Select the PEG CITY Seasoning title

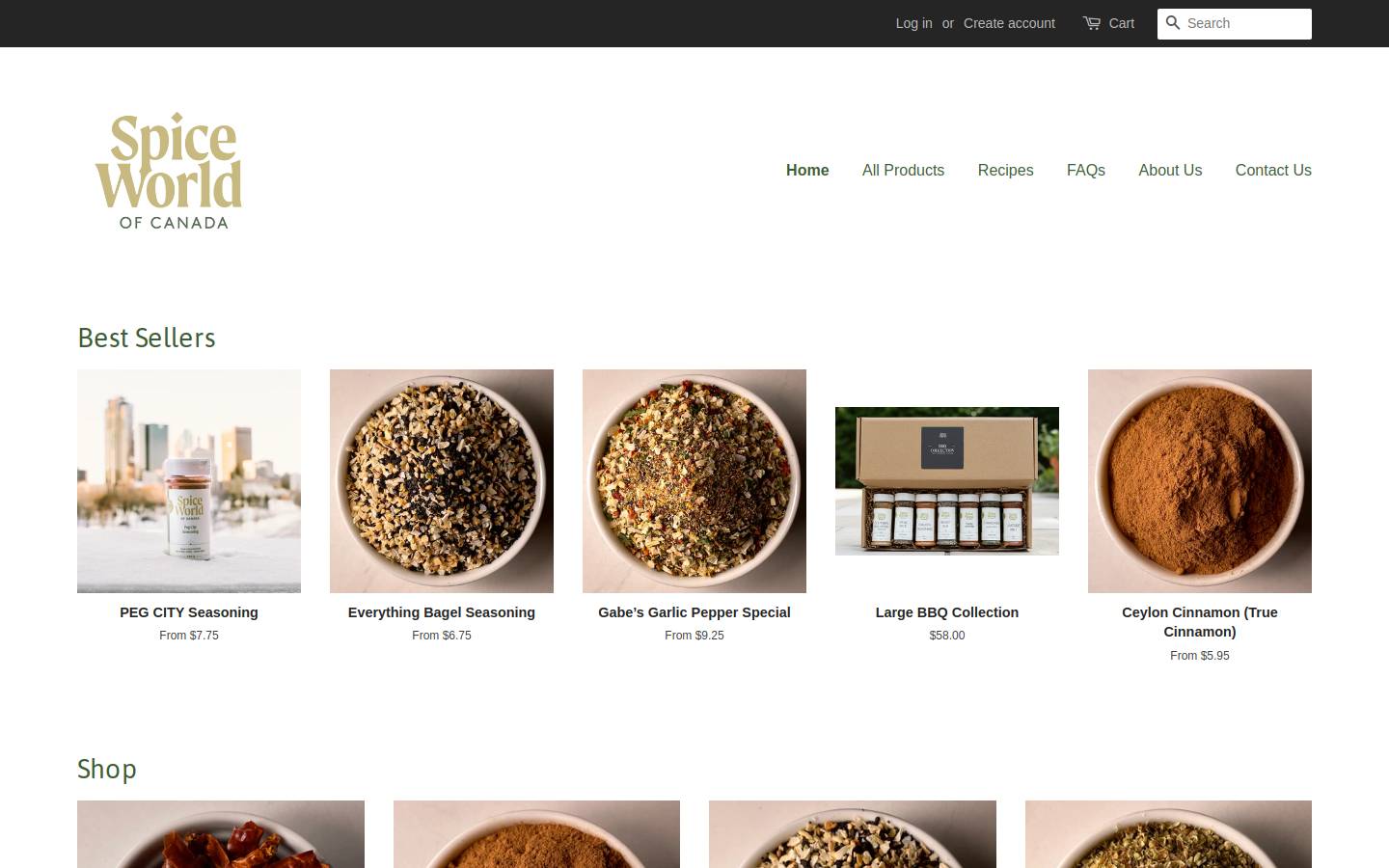tap(189, 612)
